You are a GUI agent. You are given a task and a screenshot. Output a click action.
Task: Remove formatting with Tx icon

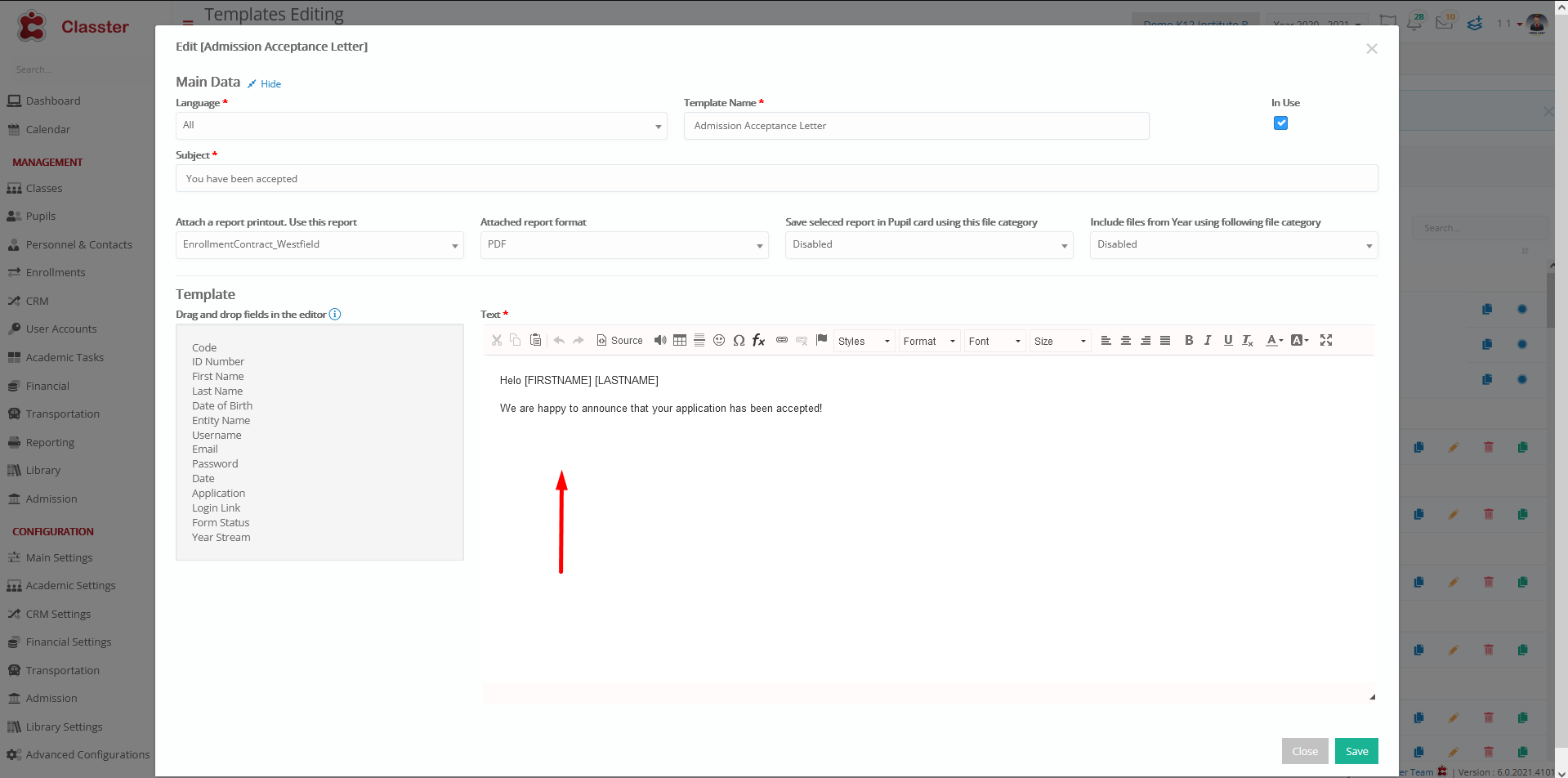1248,341
